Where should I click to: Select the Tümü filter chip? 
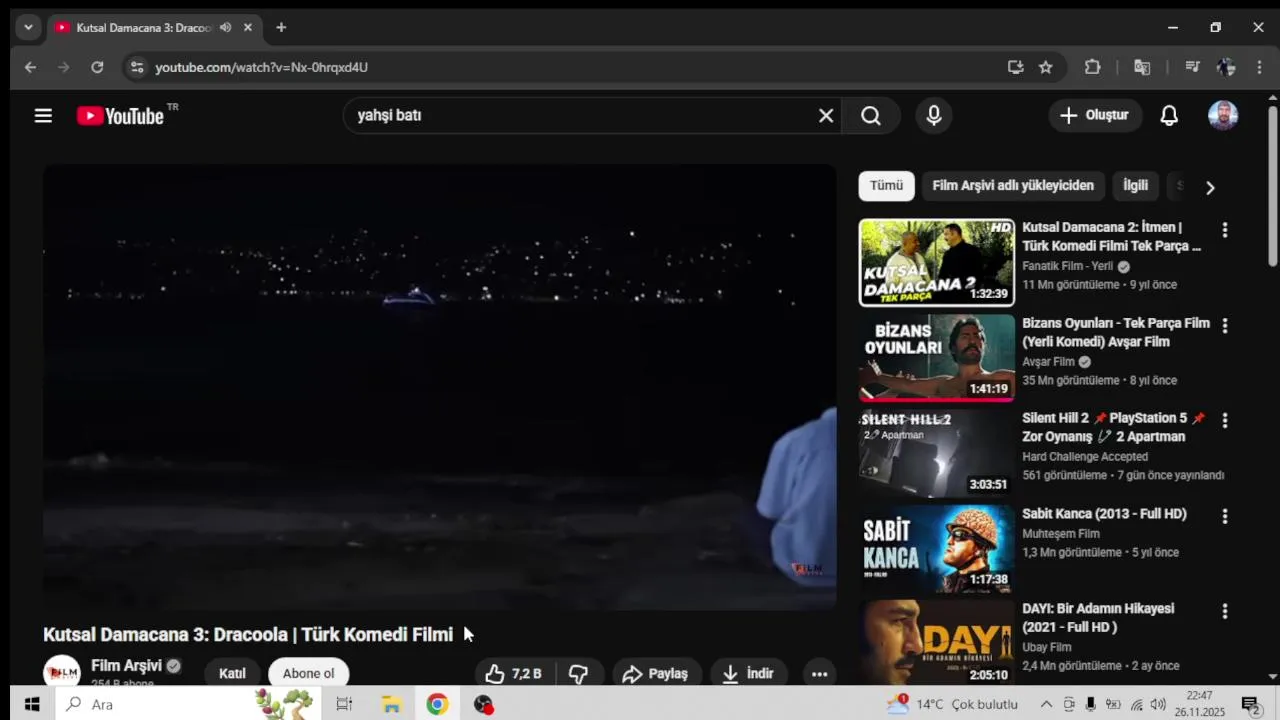[x=886, y=186]
